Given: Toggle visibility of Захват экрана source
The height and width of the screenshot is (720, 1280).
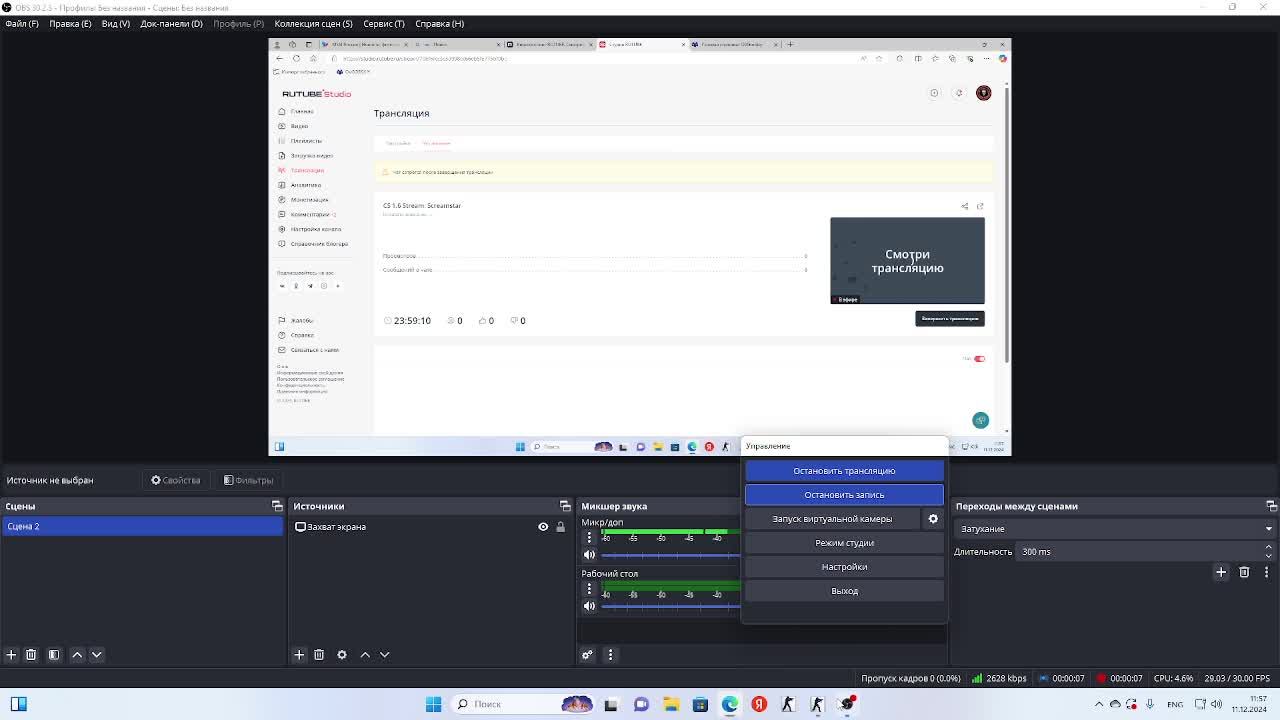Looking at the screenshot, I should [x=543, y=527].
